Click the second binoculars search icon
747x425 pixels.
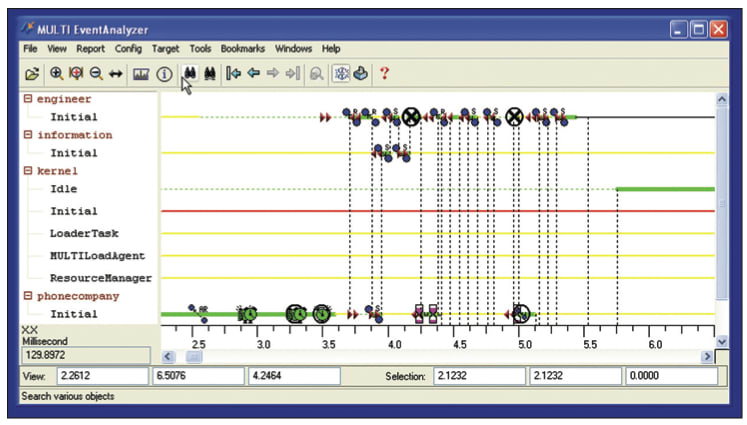point(210,73)
